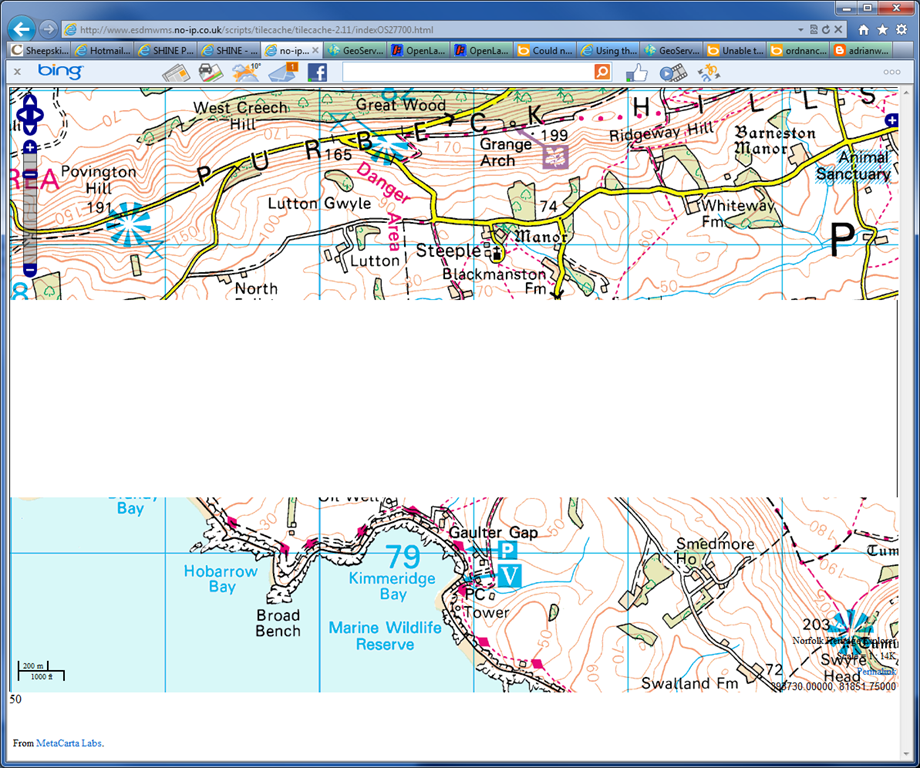Stop loading with the address bar X icon

838,29
